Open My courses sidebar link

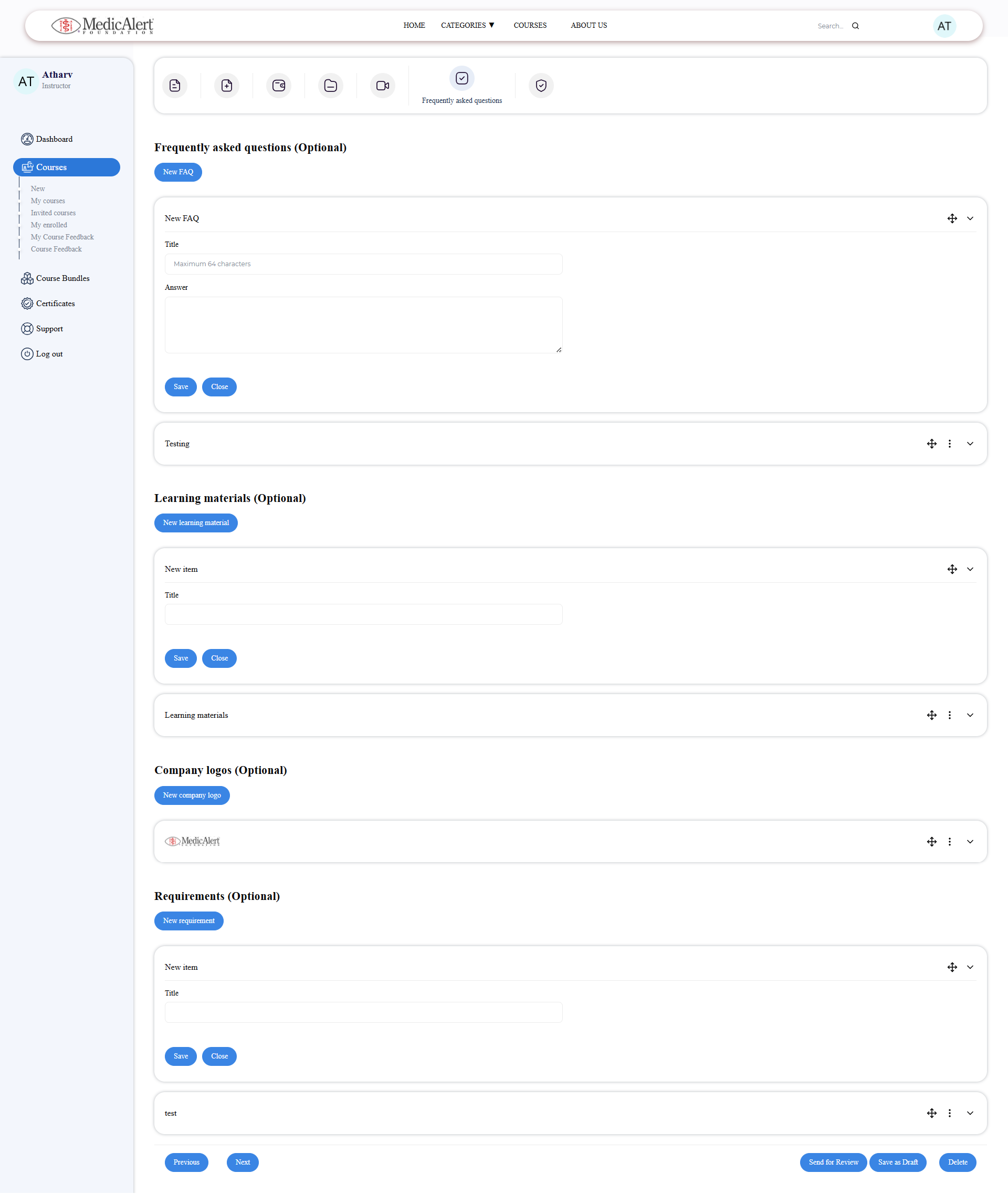click(x=48, y=201)
